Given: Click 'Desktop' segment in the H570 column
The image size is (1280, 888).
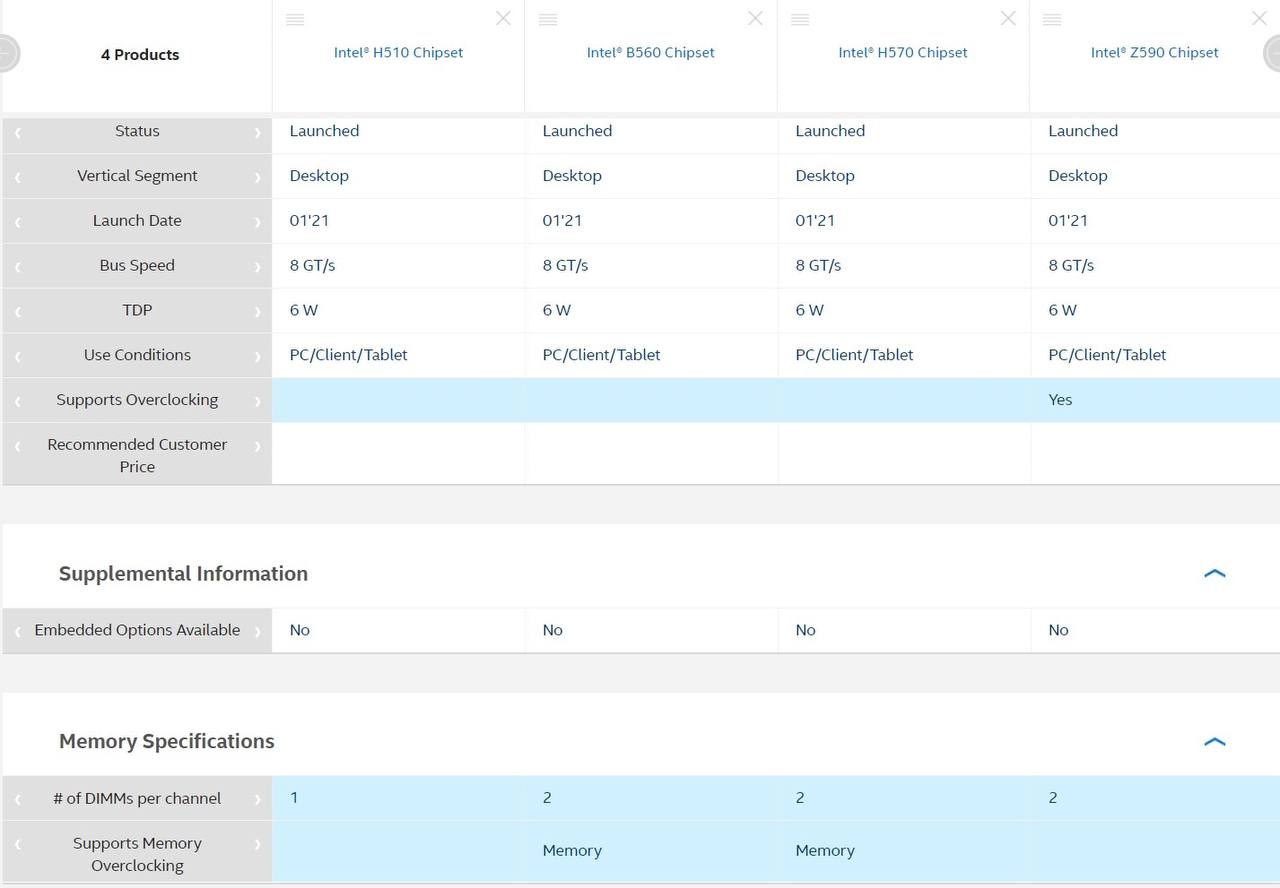Looking at the screenshot, I should [825, 176].
